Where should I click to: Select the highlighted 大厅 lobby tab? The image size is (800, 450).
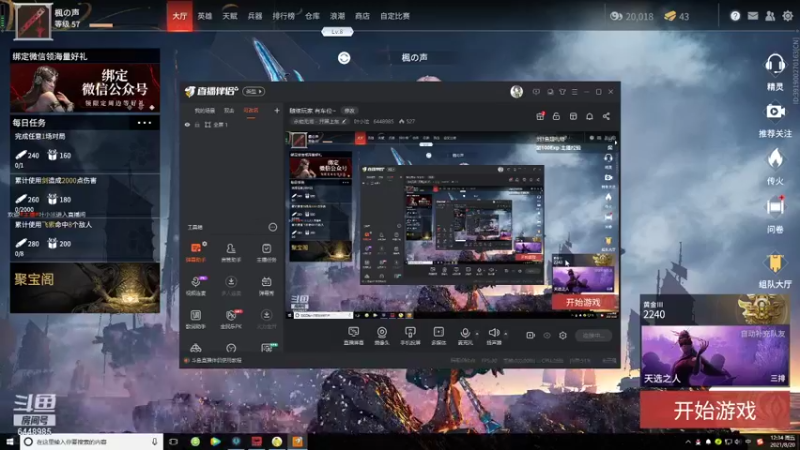pyautogui.click(x=180, y=16)
